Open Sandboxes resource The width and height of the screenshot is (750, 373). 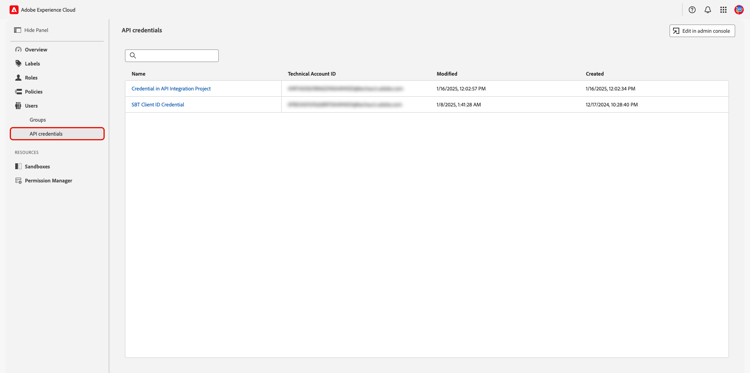37,166
